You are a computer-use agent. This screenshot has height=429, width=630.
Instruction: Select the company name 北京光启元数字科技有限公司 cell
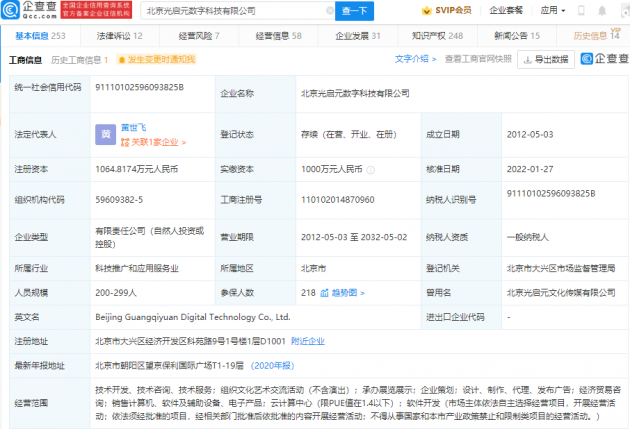tap(355, 93)
